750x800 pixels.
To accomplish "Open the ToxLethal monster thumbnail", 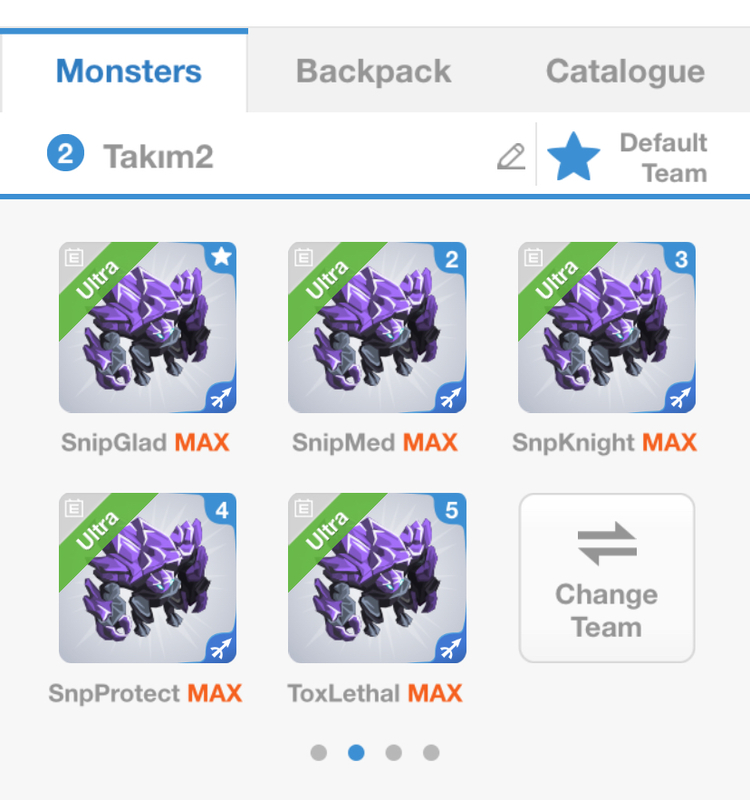I will (377, 578).
